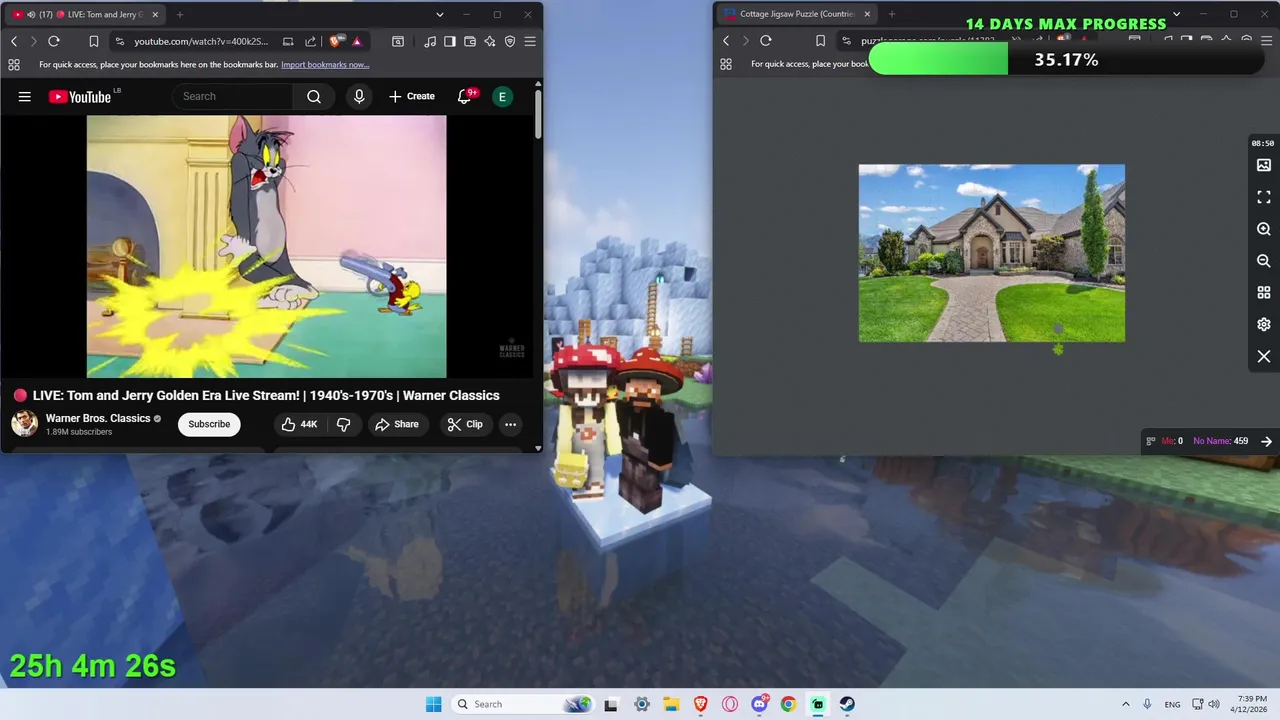Open Brave Shields icon in YouTube window

click(x=337, y=41)
